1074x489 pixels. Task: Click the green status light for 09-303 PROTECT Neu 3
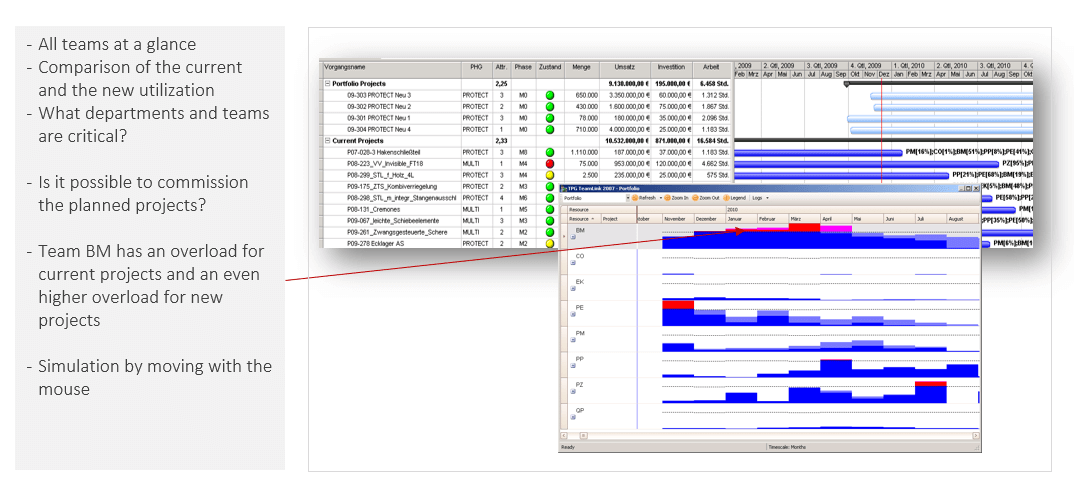point(549,95)
